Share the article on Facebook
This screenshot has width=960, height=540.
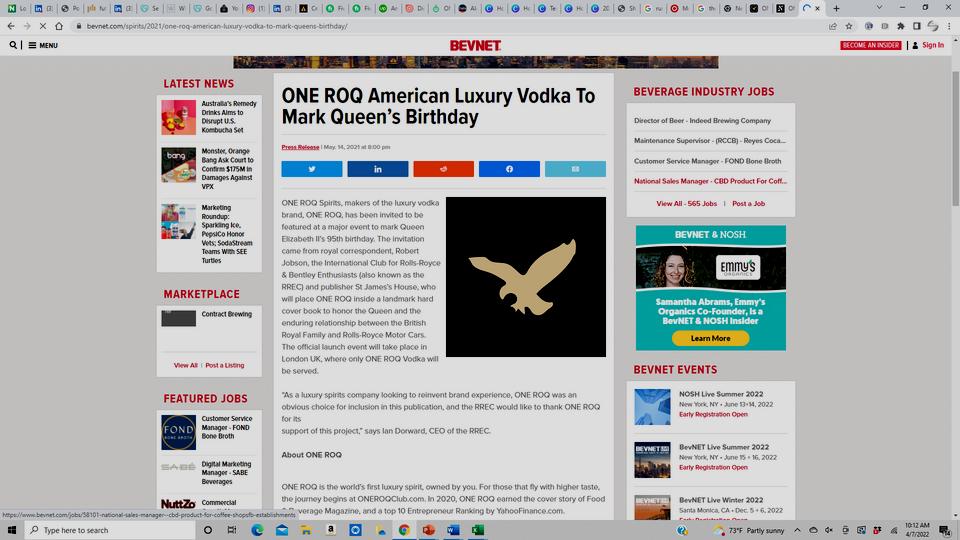(509, 169)
